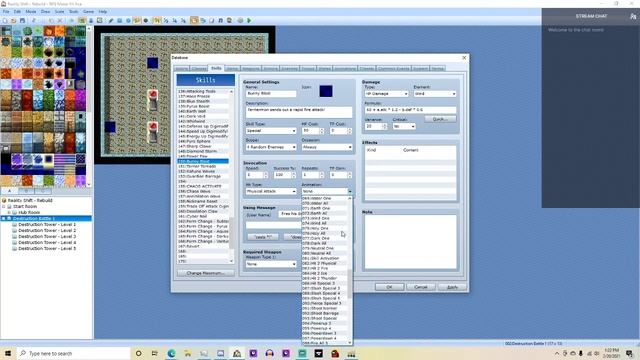
Task: Choose the Flood Fill tool
Action: 137,20
